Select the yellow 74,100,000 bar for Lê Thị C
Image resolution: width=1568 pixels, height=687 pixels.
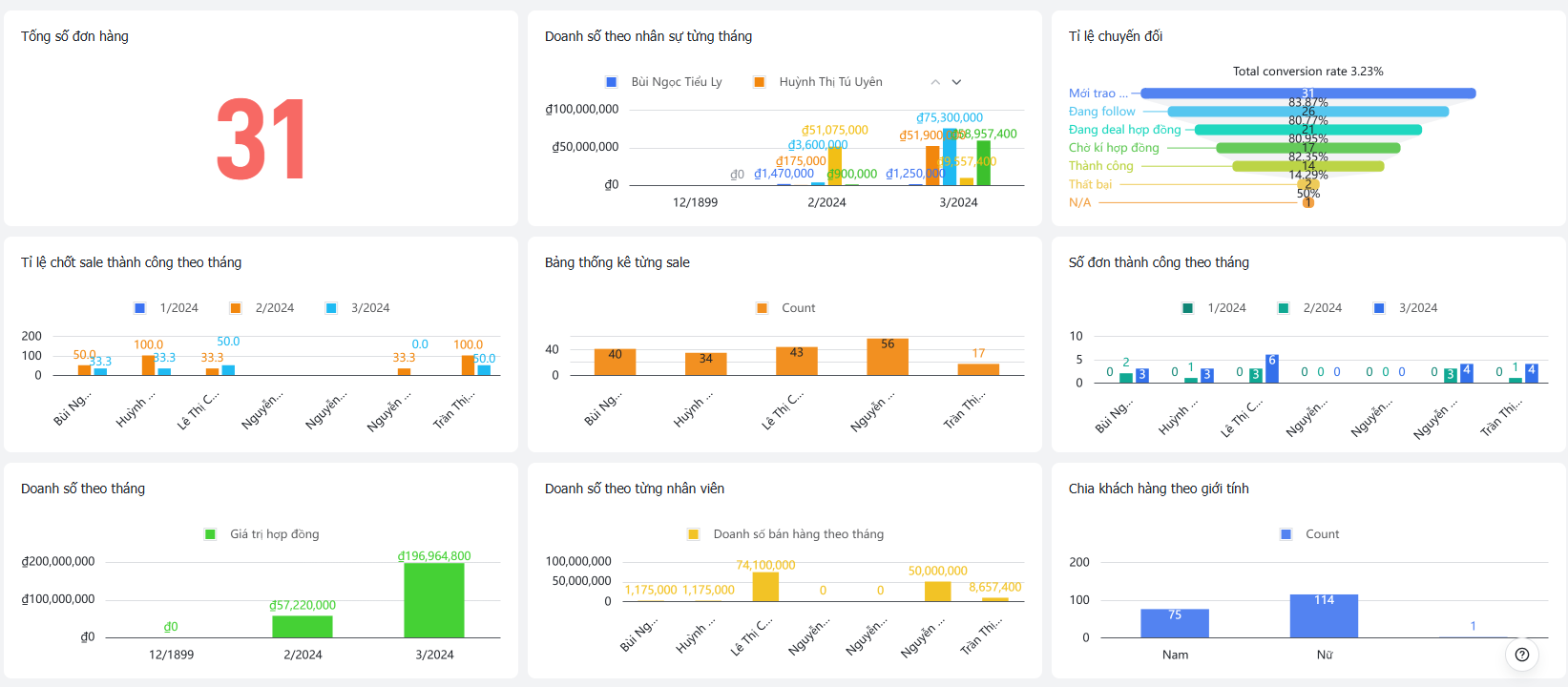point(765,587)
